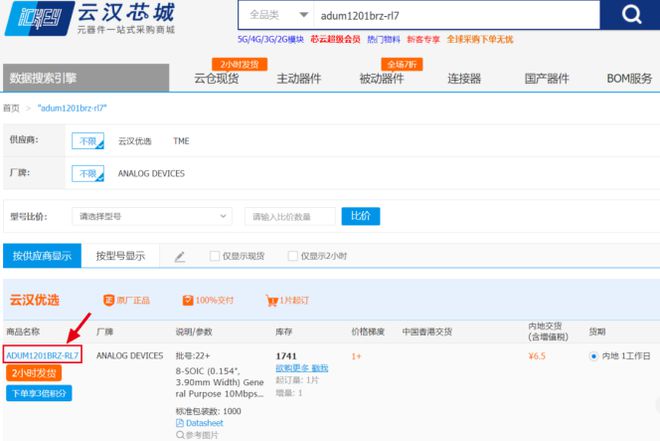Filter brand by ANALOG DEVICES
The height and width of the screenshot is (441, 660).
click(x=151, y=173)
